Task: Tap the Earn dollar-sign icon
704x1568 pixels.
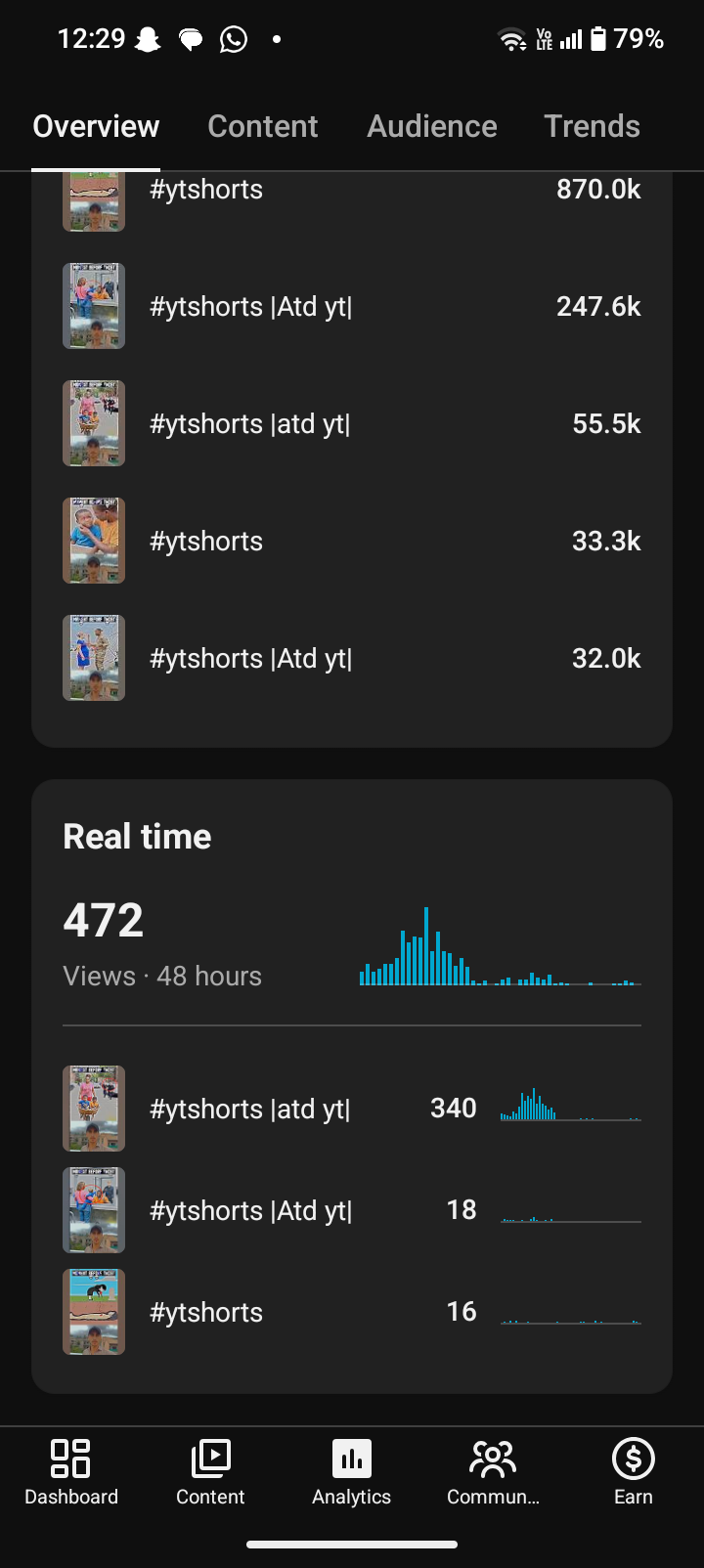Action: pos(634,1459)
